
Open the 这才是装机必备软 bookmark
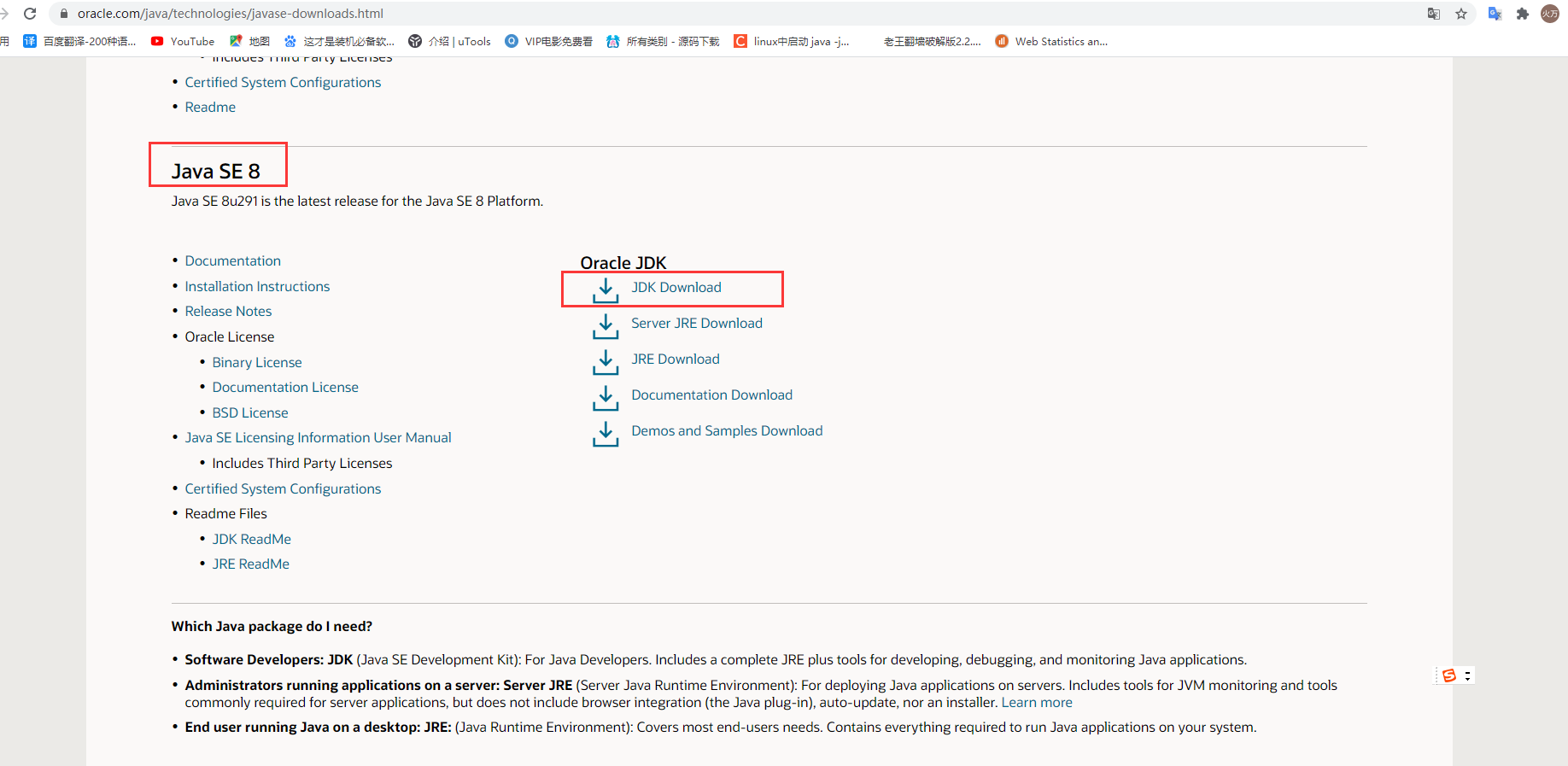(339, 41)
